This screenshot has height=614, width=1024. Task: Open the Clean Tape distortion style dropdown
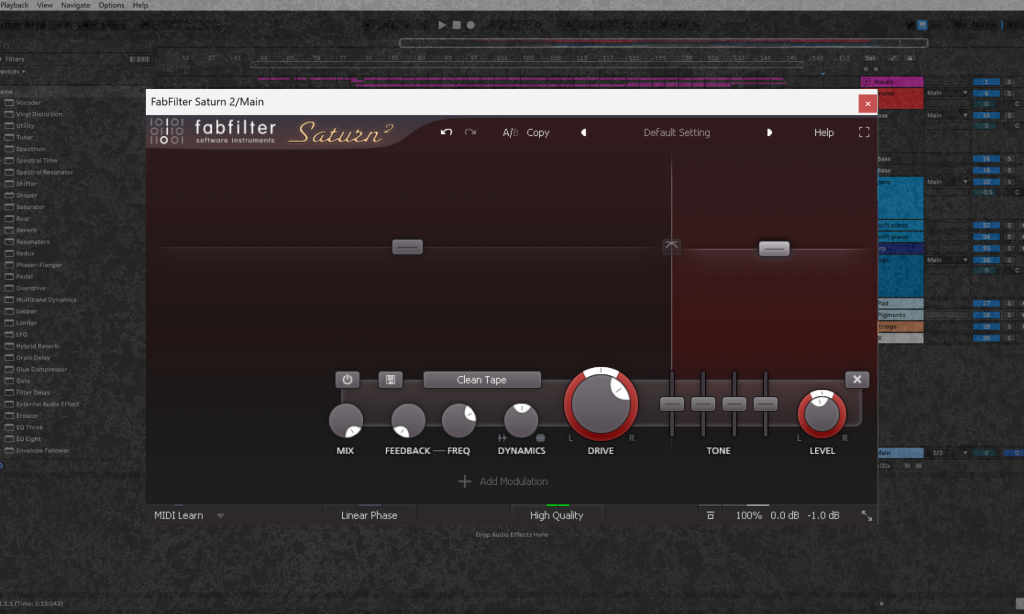482,380
